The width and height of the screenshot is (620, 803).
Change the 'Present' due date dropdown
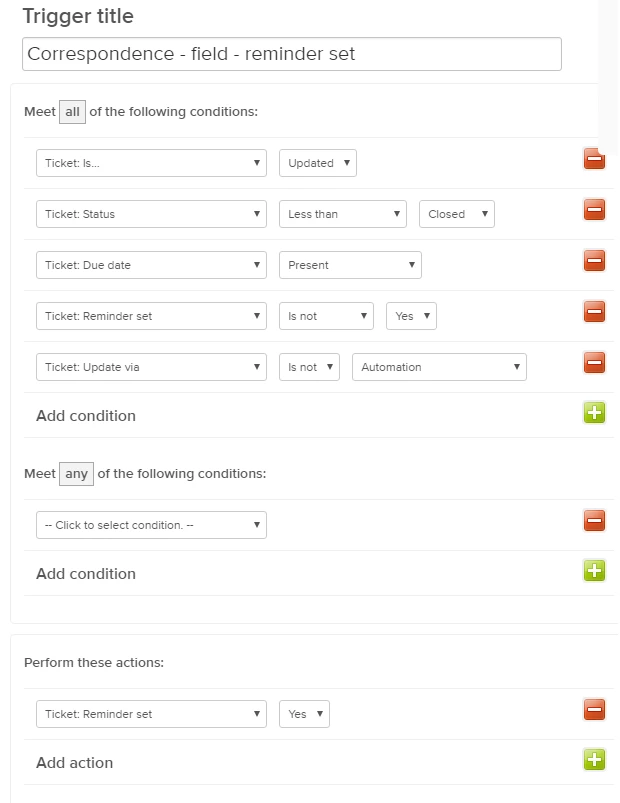350,265
